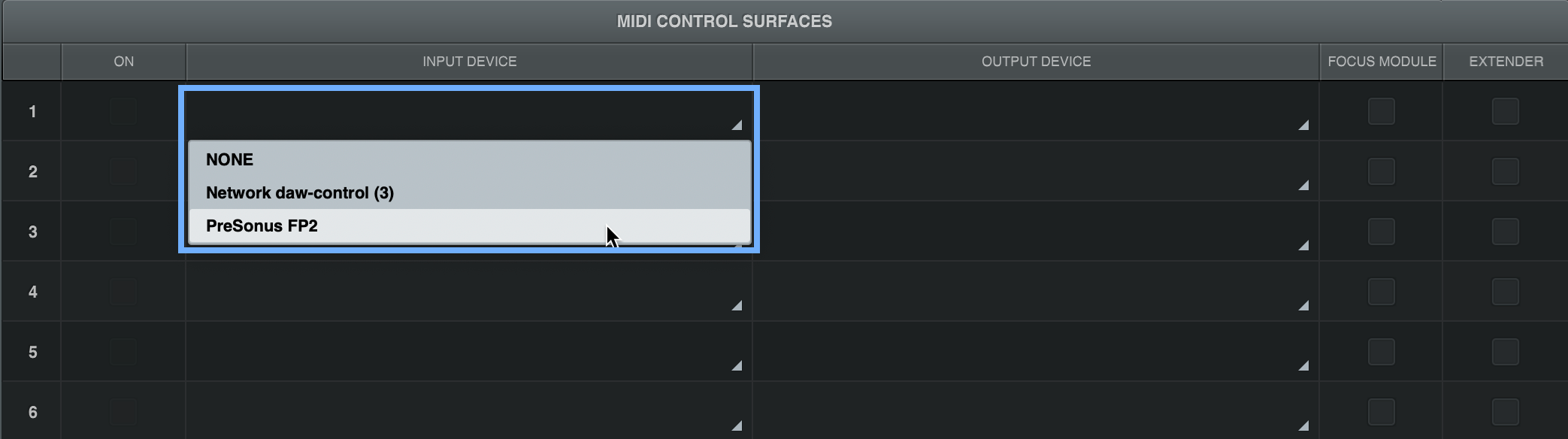Open the Output Device dropdown for surface 1
Viewport: 1568px width, 439px height.
[1037, 111]
